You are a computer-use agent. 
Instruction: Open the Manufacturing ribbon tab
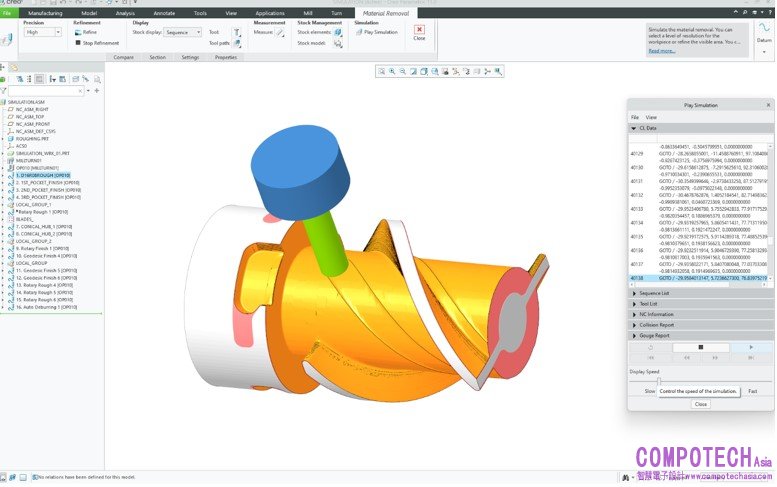(44, 13)
